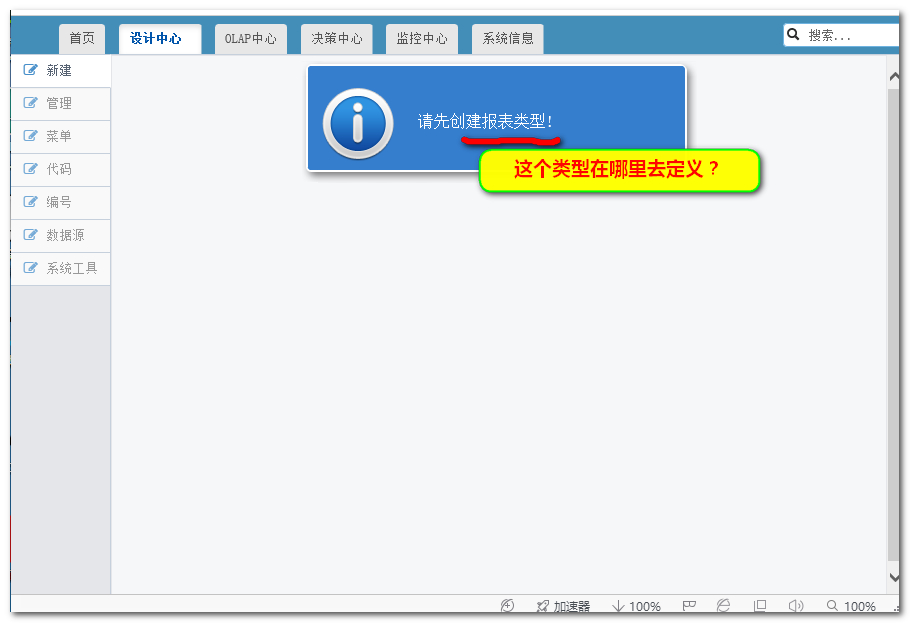Switch to the 设计中心 tab
This screenshot has height=623, width=910.
coord(160,38)
